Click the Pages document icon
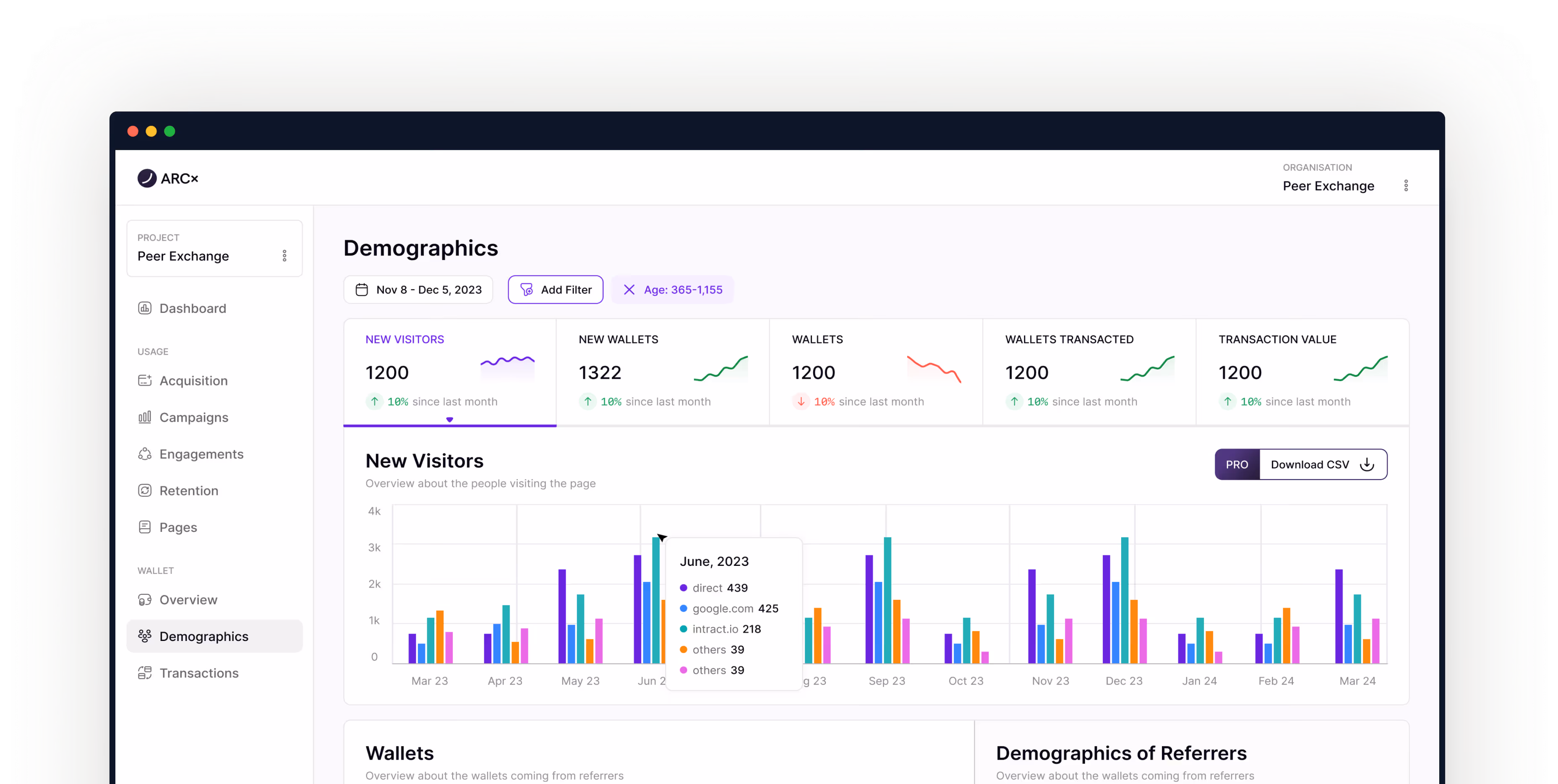Image resolution: width=1558 pixels, height=784 pixels. 144,527
